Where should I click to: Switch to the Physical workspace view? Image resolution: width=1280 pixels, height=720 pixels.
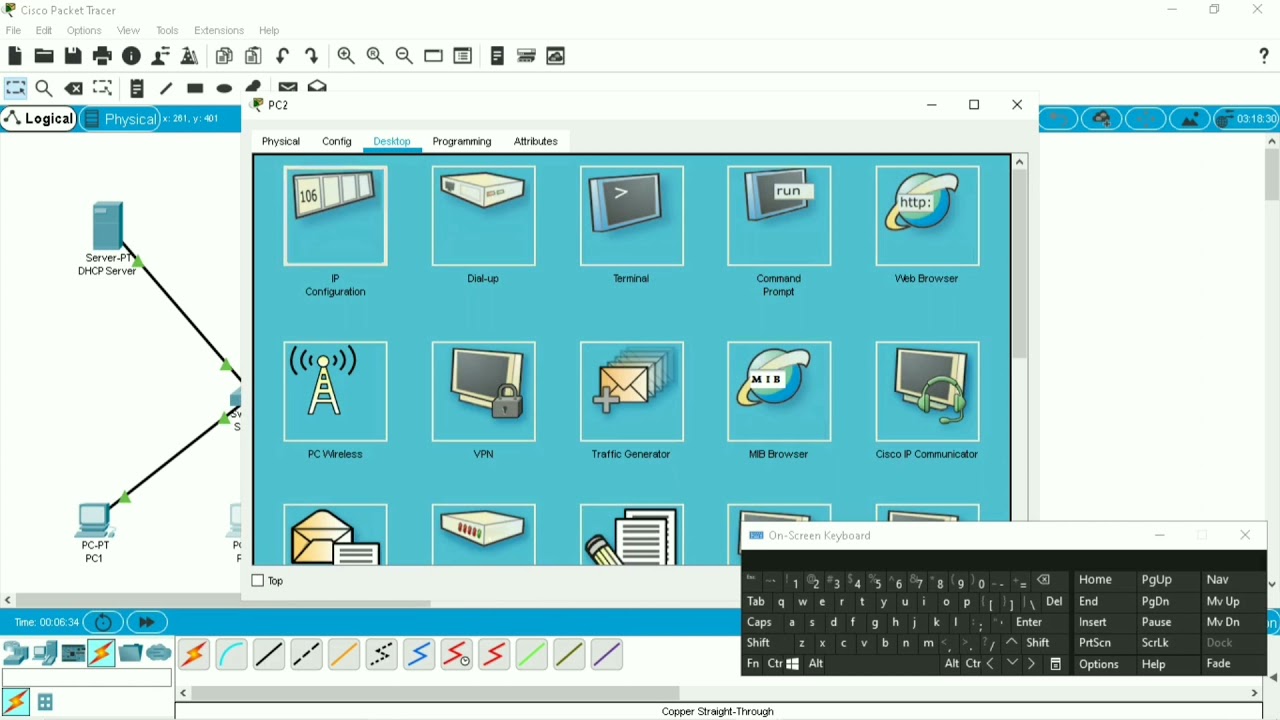120,119
